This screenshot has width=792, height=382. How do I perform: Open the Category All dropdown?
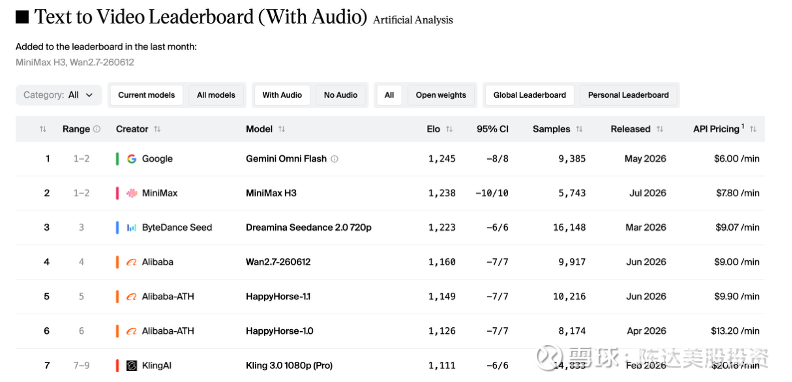59,95
